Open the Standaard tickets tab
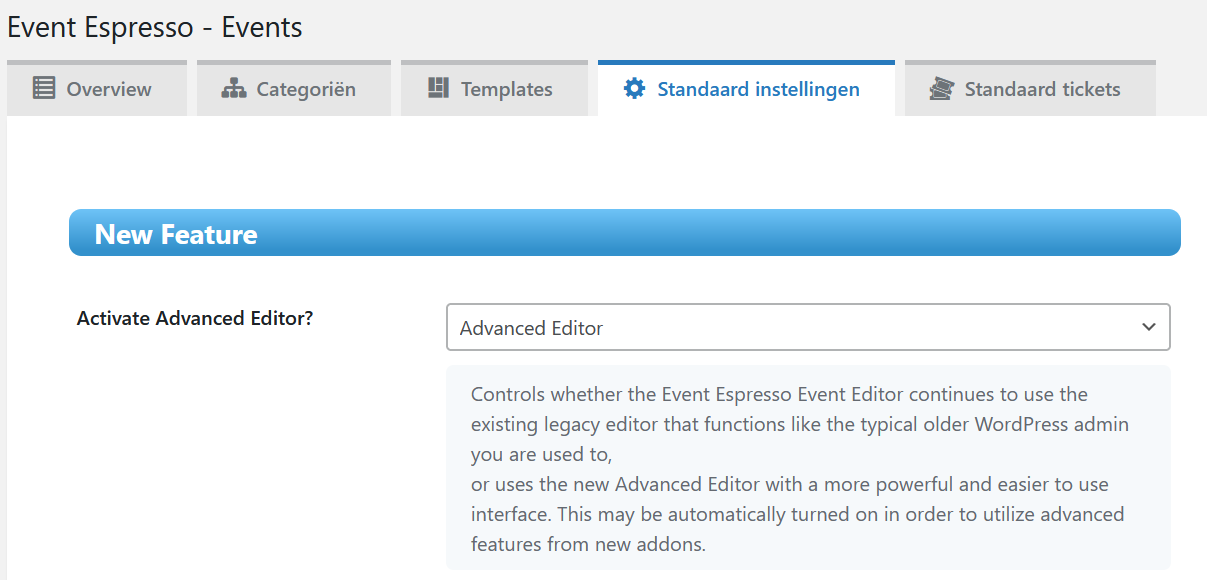 [1030, 88]
